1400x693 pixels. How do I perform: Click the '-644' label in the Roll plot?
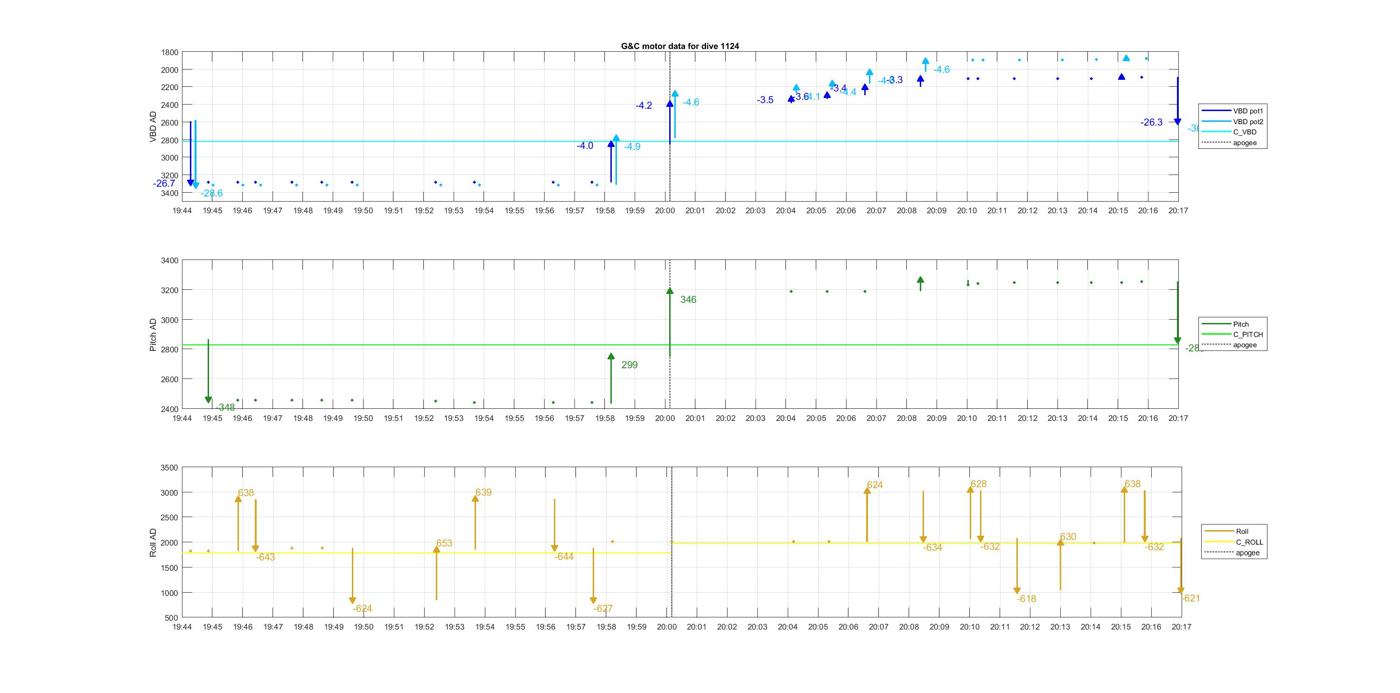click(564, 556)
